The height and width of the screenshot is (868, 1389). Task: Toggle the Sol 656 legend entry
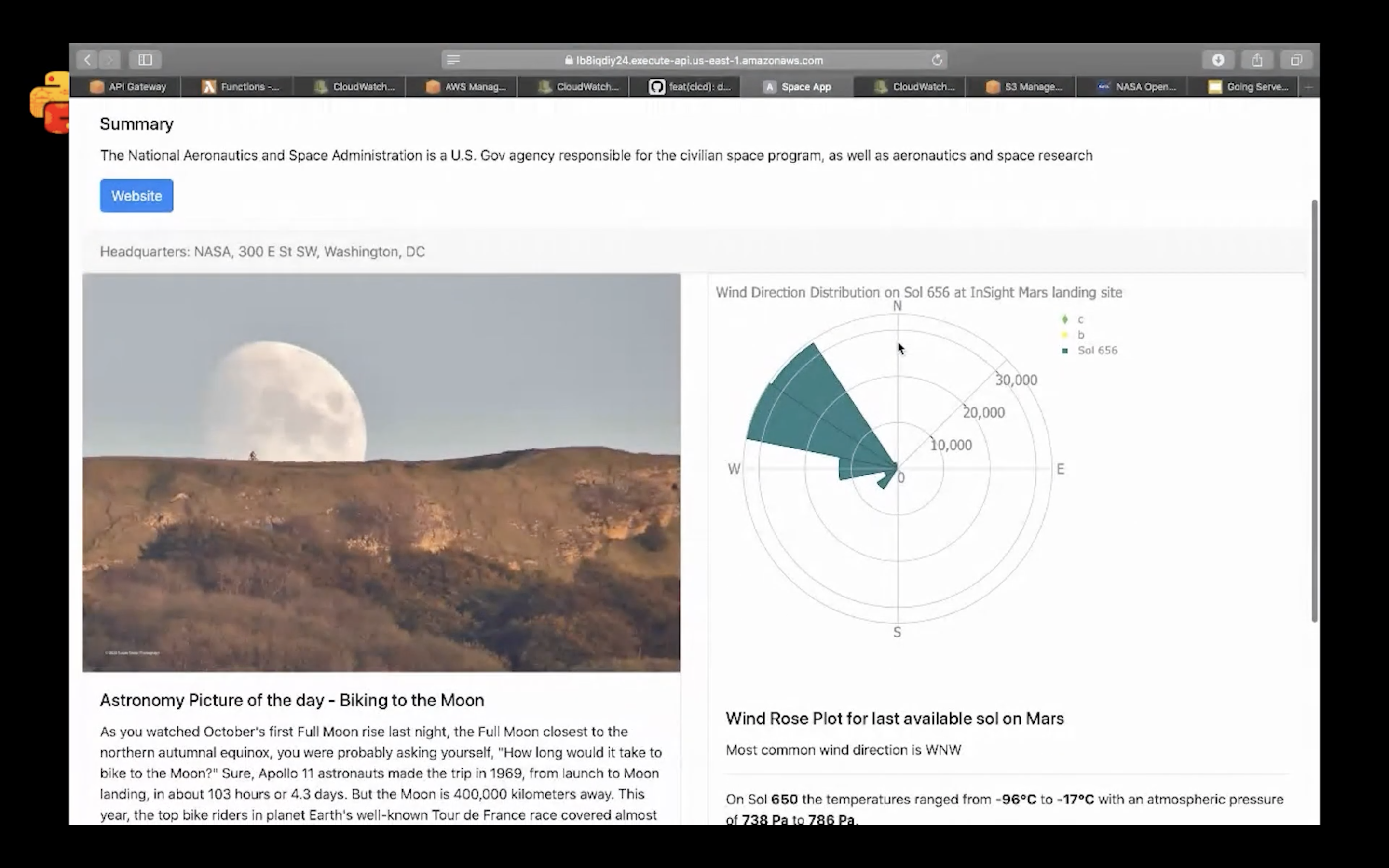[x=1096, y=350]
